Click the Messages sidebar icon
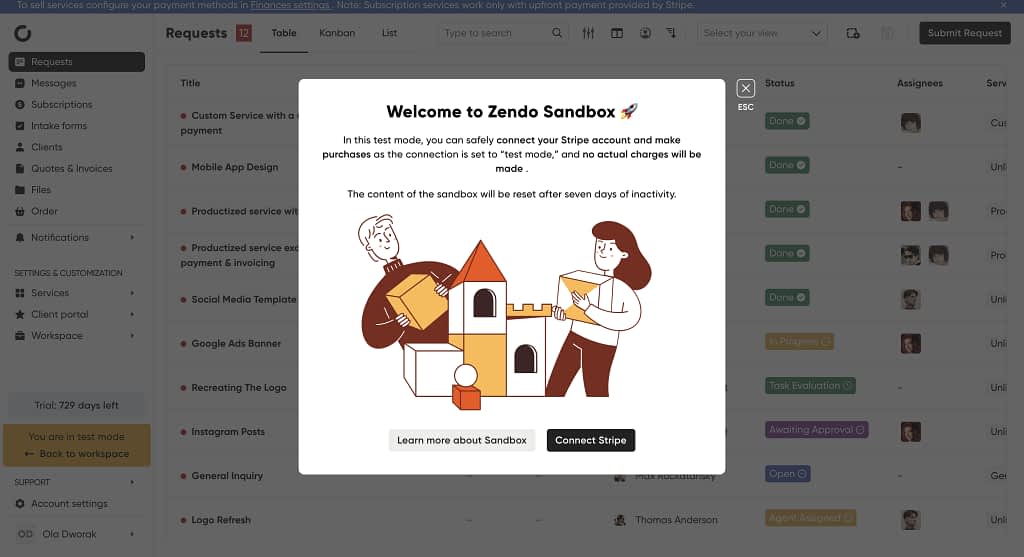This screenshot has height=557, width=1024. coord(20,83)
